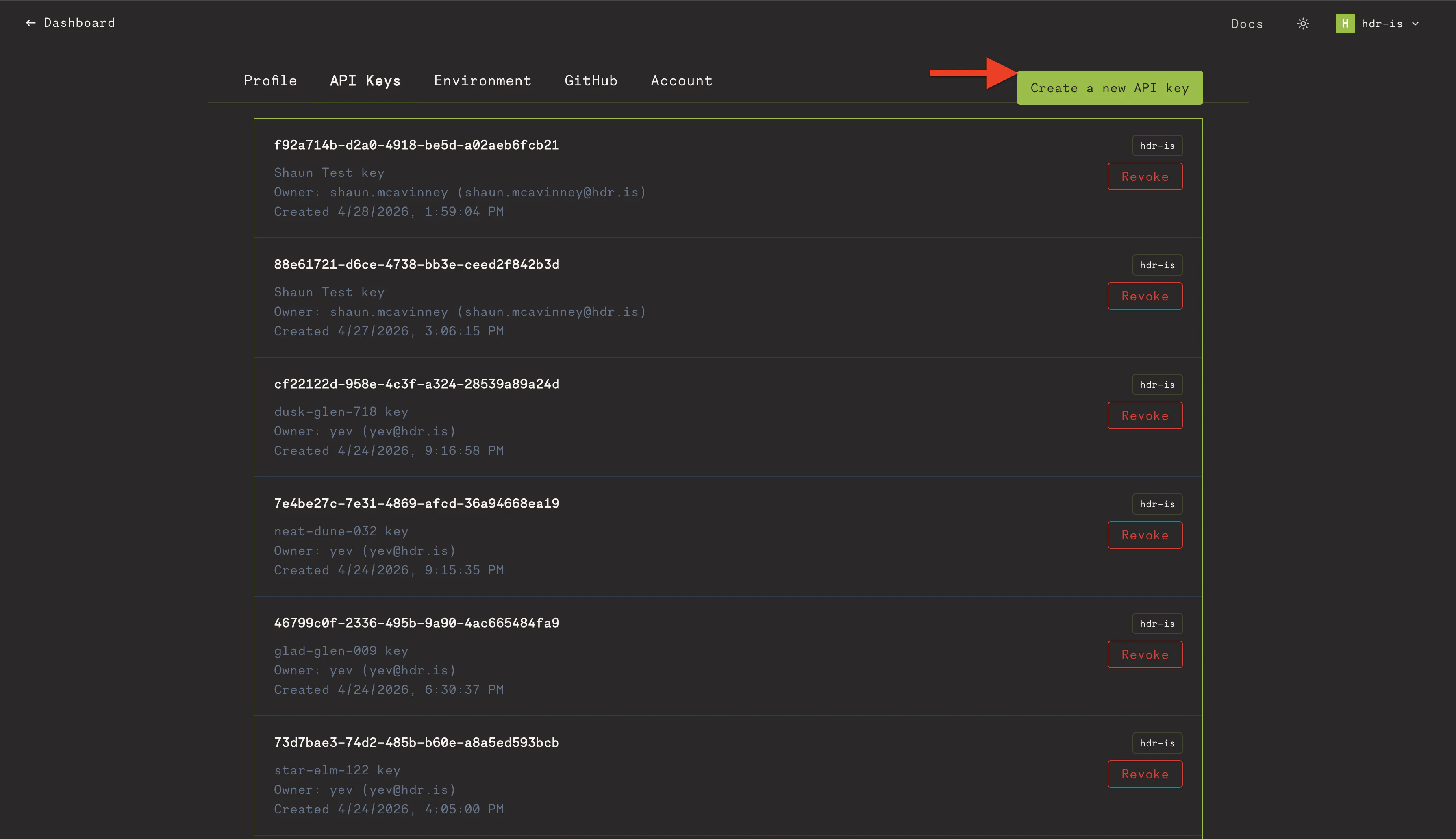Click the green H organization avatar
The width and height of the screenshot is (1456, 839).
pos(1345,24)
